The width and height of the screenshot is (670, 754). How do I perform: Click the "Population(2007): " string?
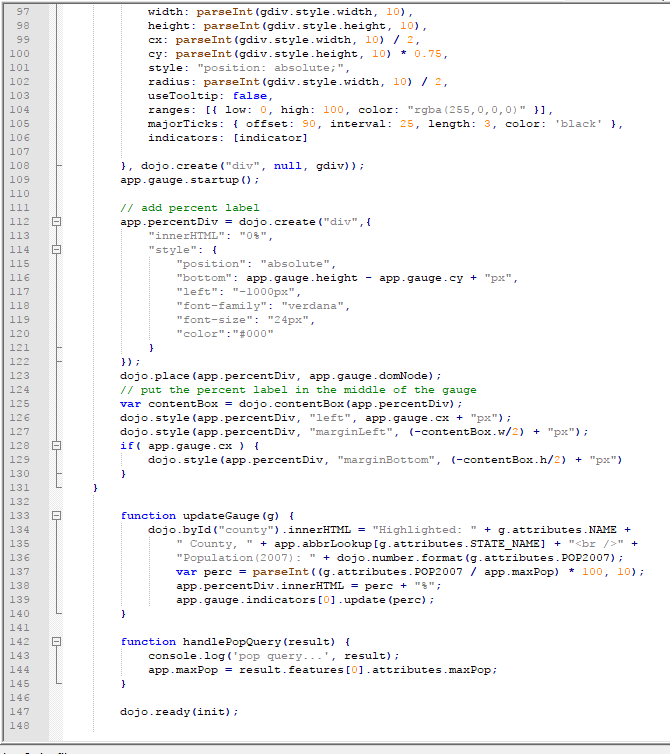(246, 558)
